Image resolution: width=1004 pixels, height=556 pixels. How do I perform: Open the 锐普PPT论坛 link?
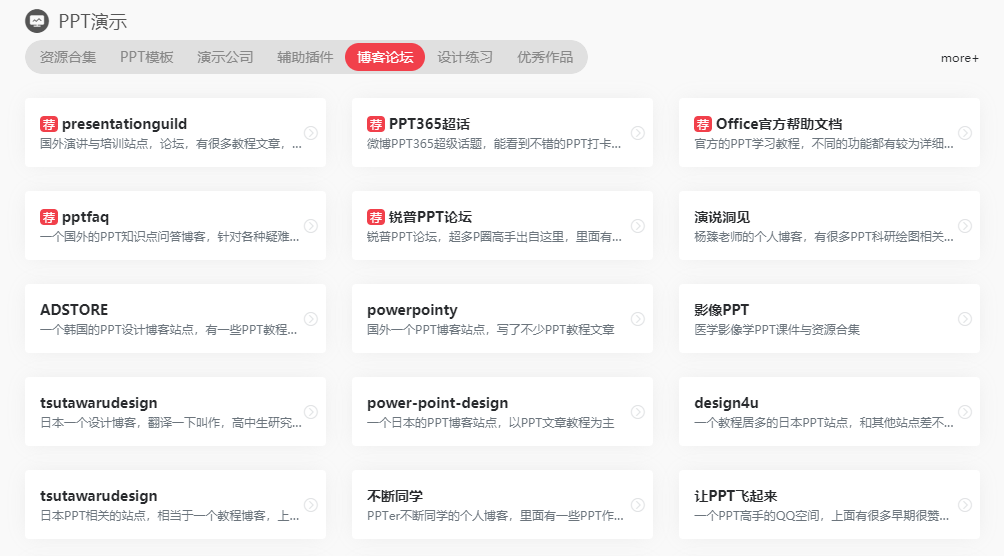tap(430, 217)
